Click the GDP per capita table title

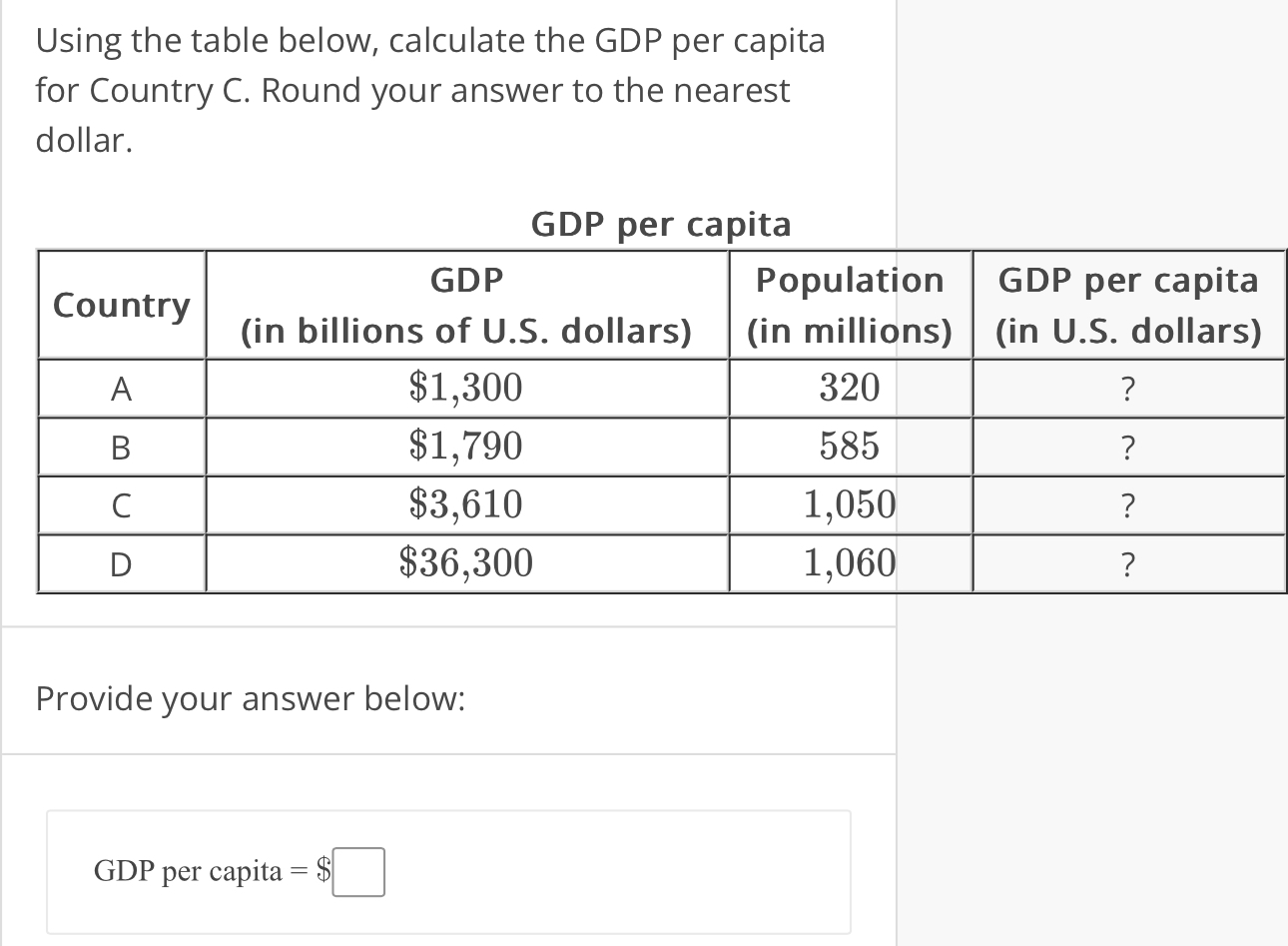(x=662, y=225)
